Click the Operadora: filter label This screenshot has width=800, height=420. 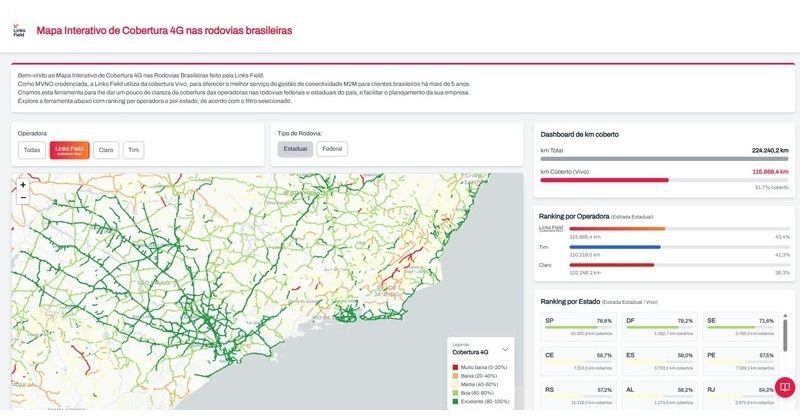(33, 134)
